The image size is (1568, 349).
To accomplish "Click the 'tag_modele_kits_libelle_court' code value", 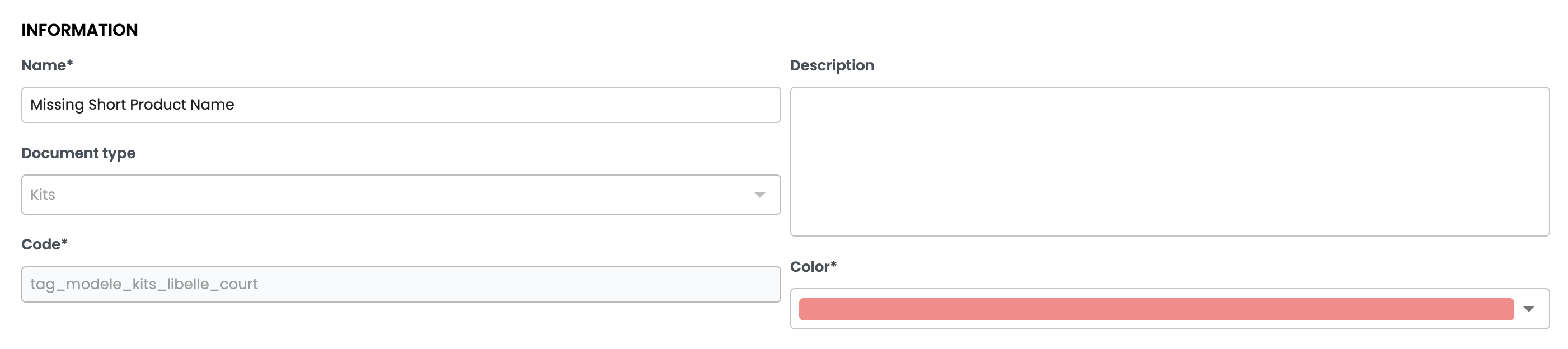I will click(x=144, y=284).
